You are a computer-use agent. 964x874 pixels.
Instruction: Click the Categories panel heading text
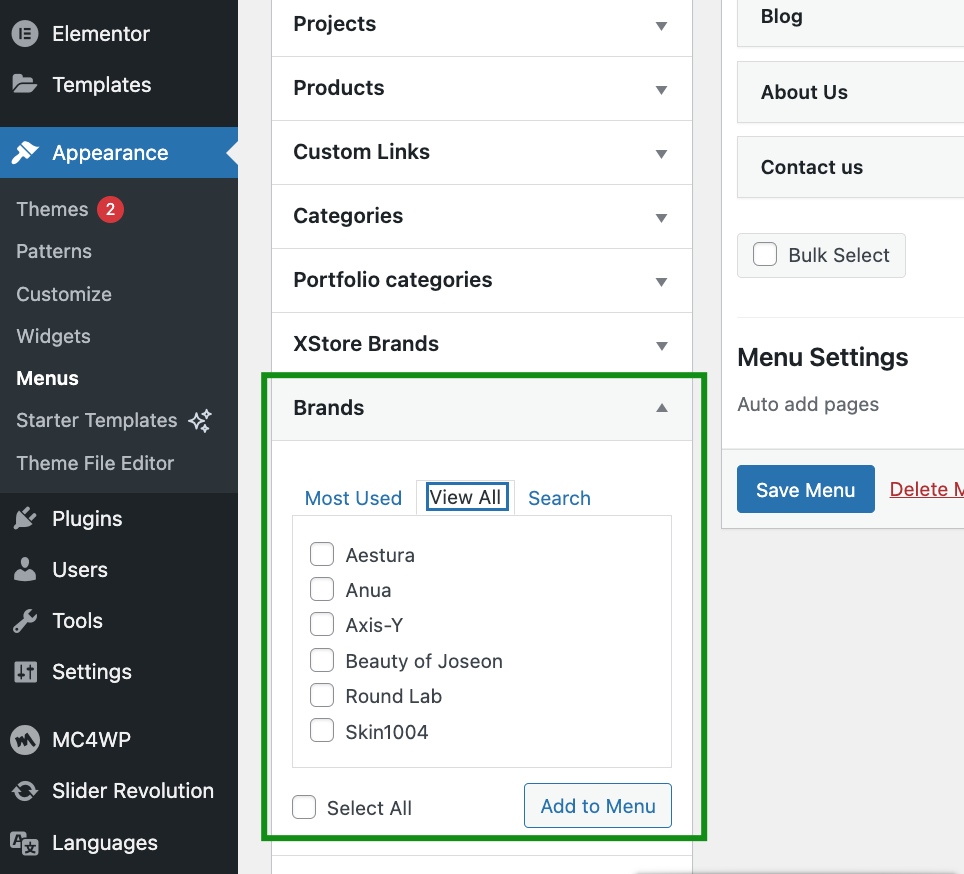(x=349, y=216)
